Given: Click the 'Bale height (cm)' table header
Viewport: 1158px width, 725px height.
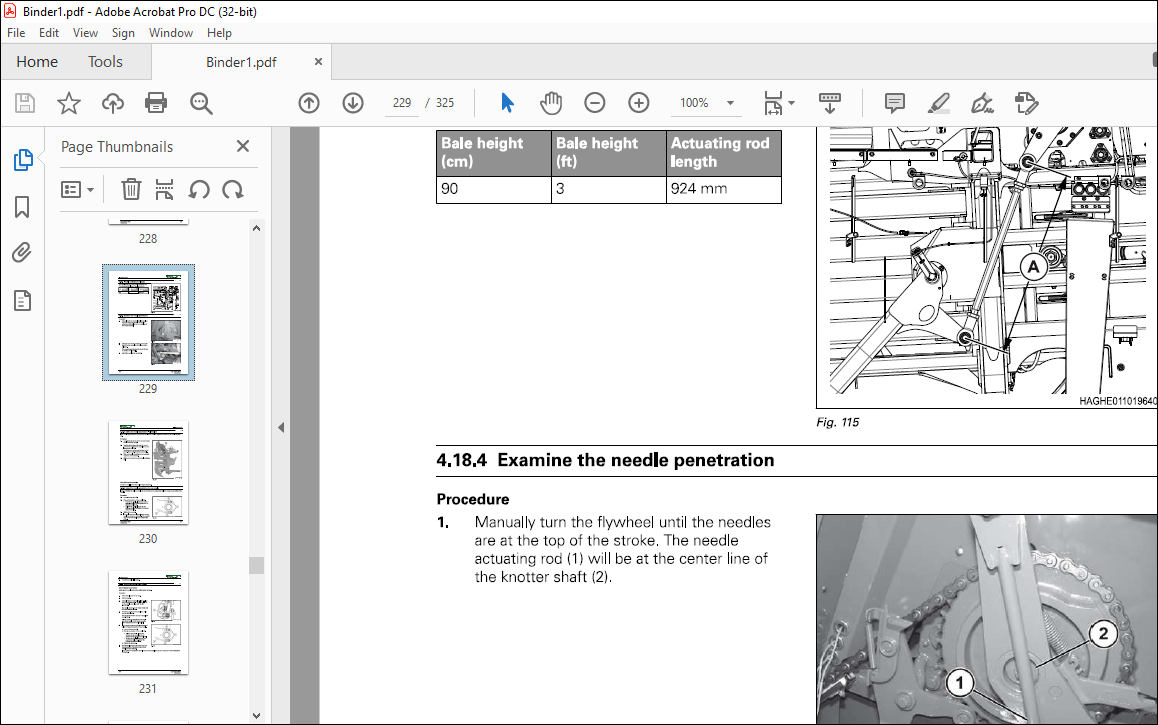Looking at the screenshot, I should point(494,153).
